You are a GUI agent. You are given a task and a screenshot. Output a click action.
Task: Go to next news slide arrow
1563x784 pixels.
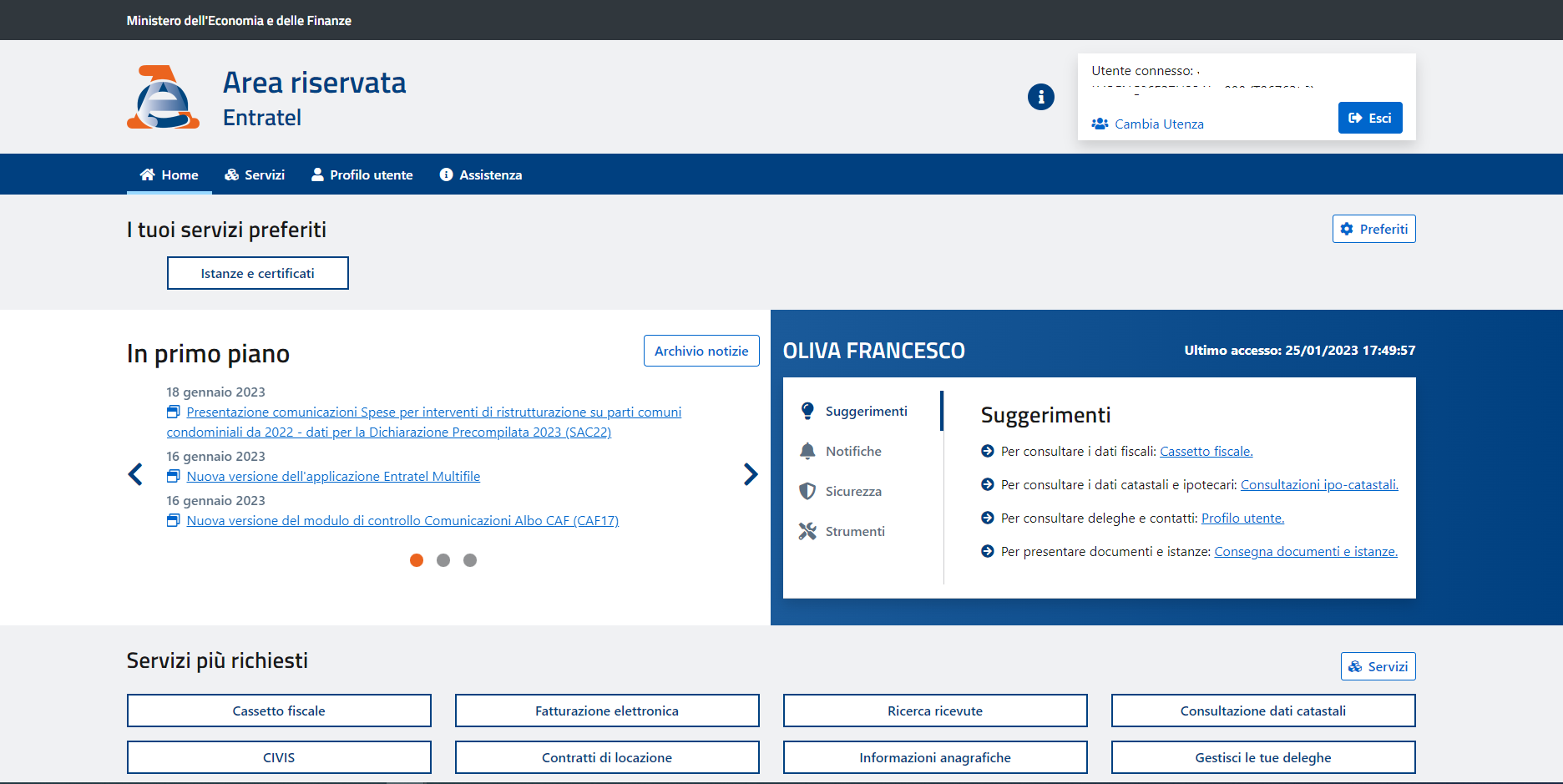click(751, 474)
